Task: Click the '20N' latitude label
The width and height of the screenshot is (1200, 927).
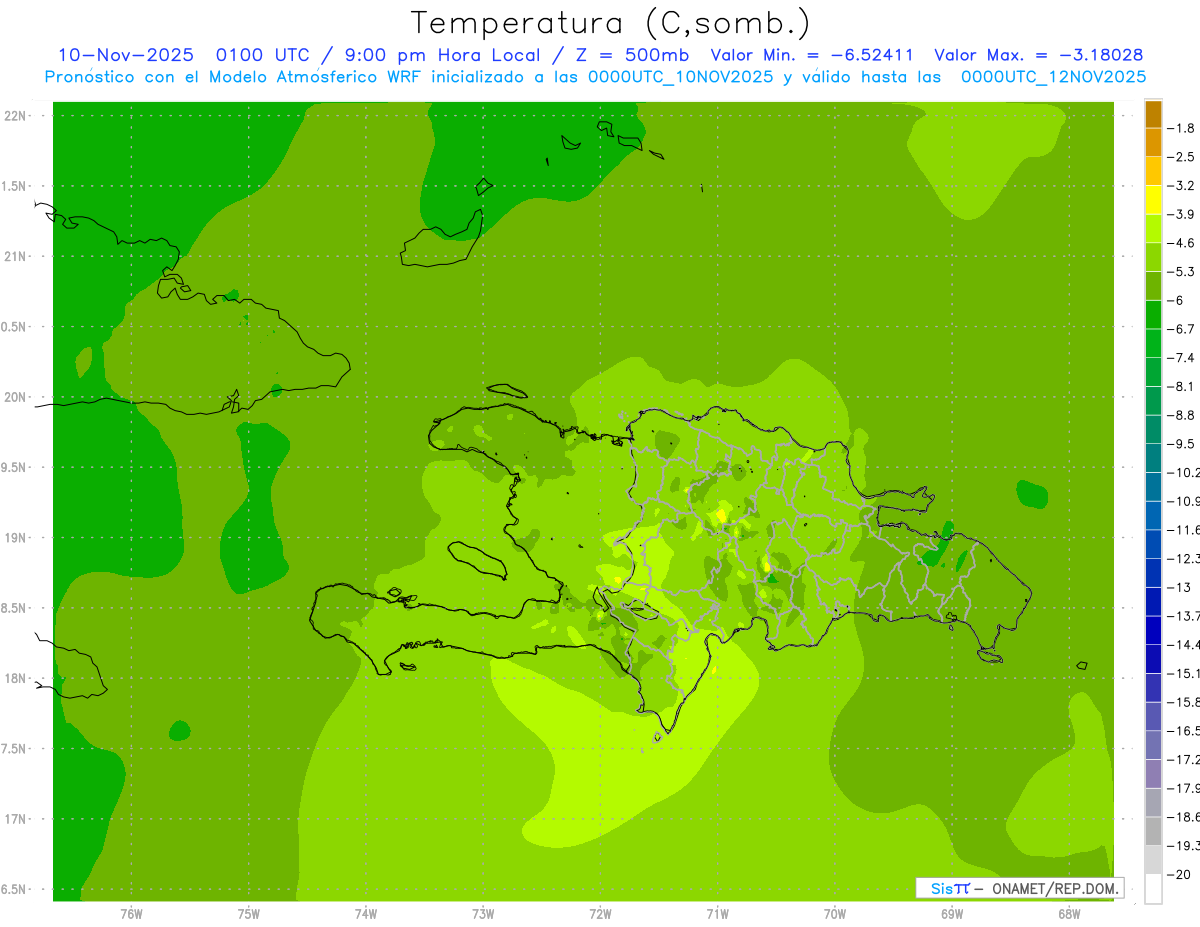Action: [15, 397]
